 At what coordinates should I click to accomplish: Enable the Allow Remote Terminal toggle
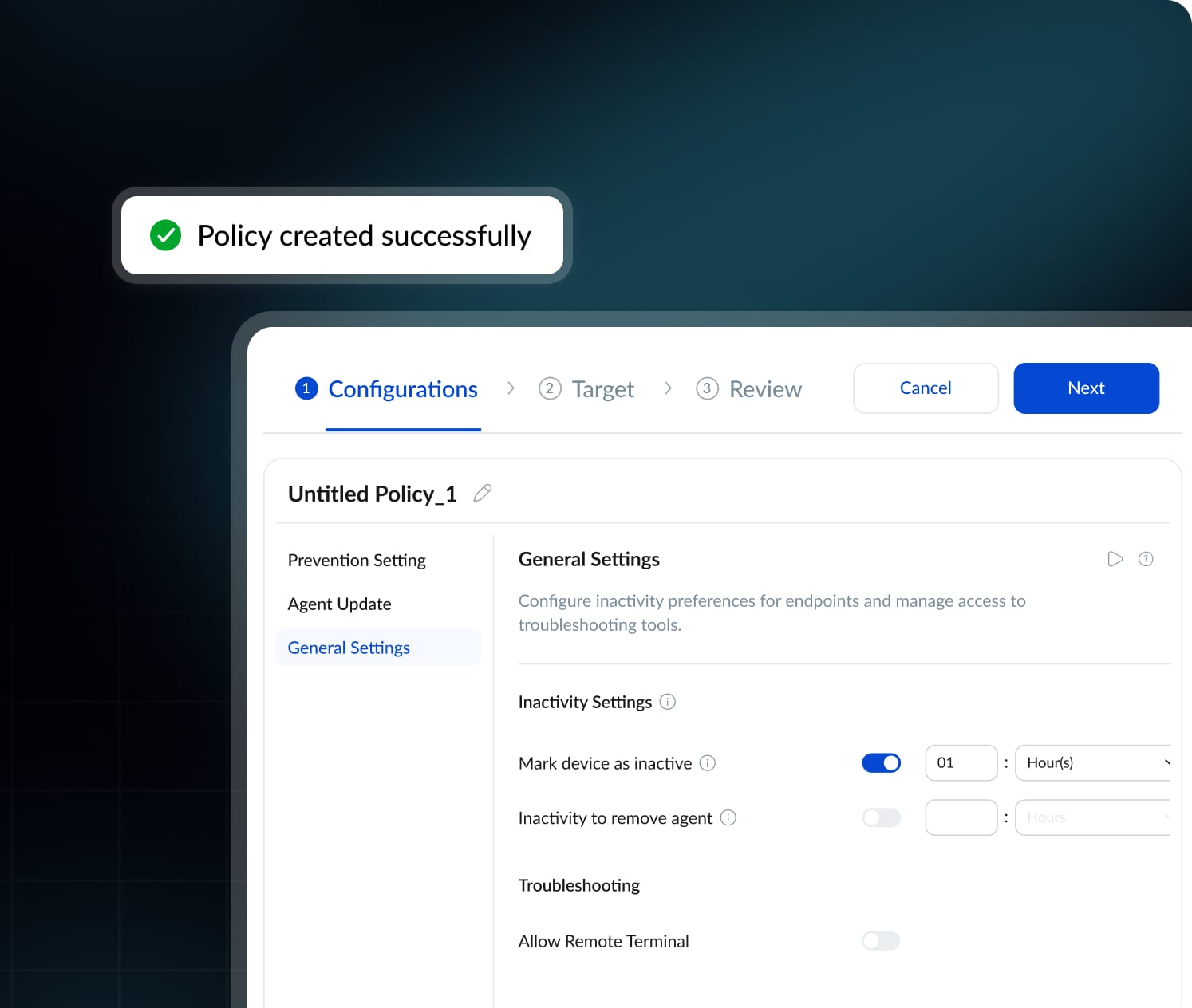(881, 941)
